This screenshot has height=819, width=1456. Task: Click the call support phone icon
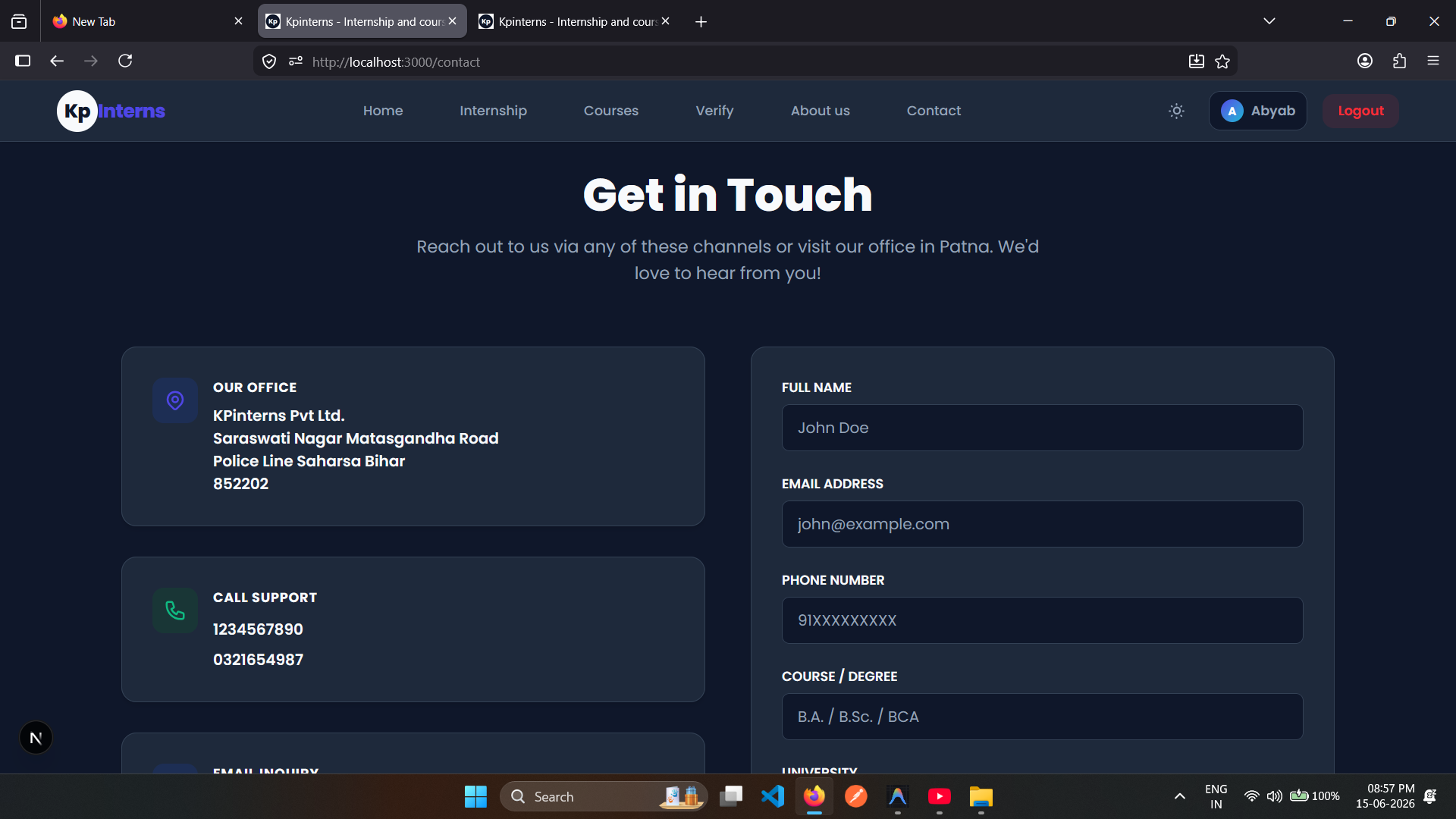pyautogui.click(x=175, y=610)
